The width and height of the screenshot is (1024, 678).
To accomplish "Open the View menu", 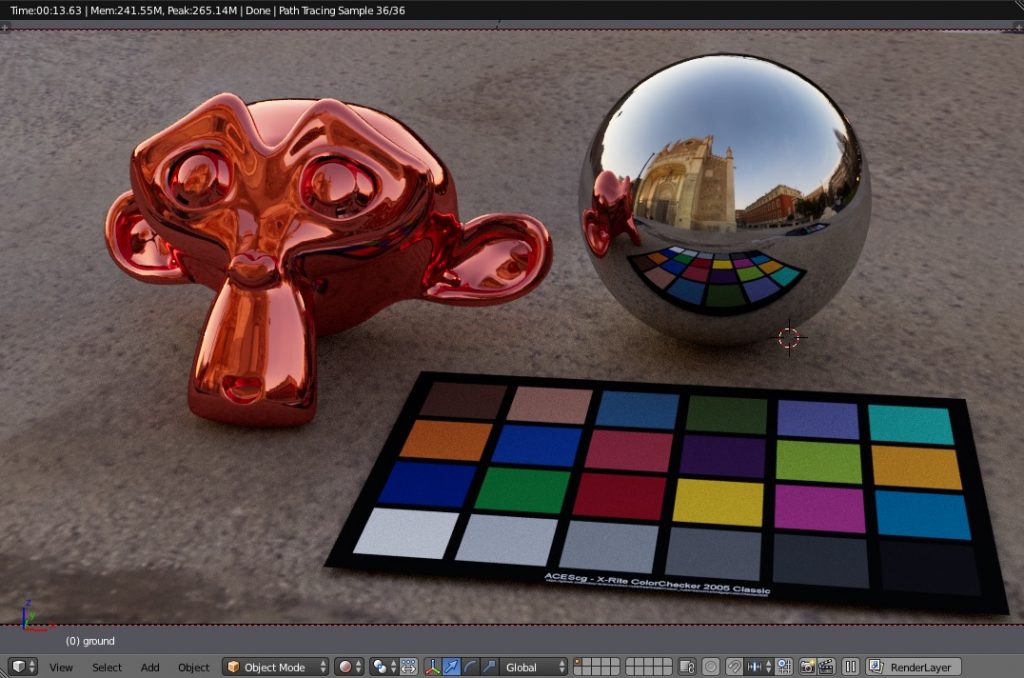I will click(61, 668).
